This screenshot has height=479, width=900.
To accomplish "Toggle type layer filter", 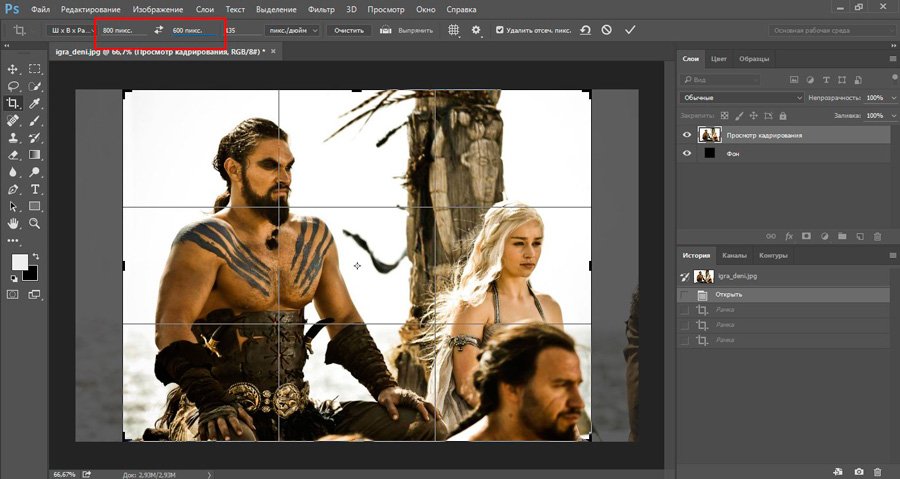I will [826, 80].
